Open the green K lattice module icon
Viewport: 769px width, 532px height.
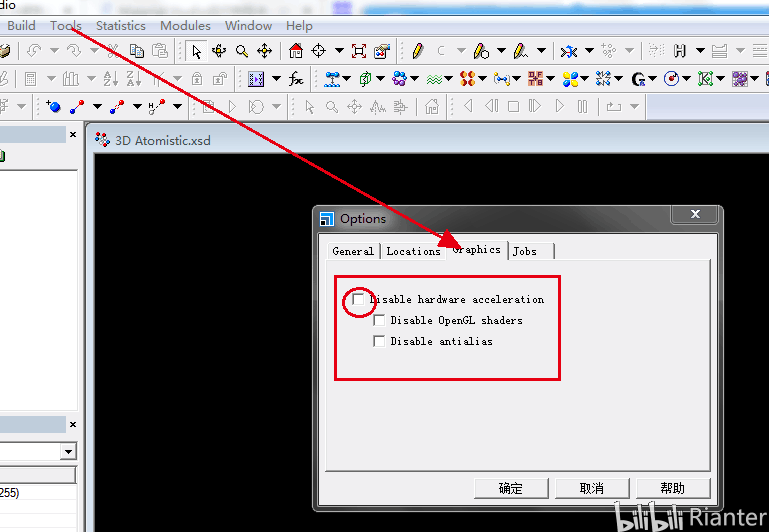(x=705, y=78)
